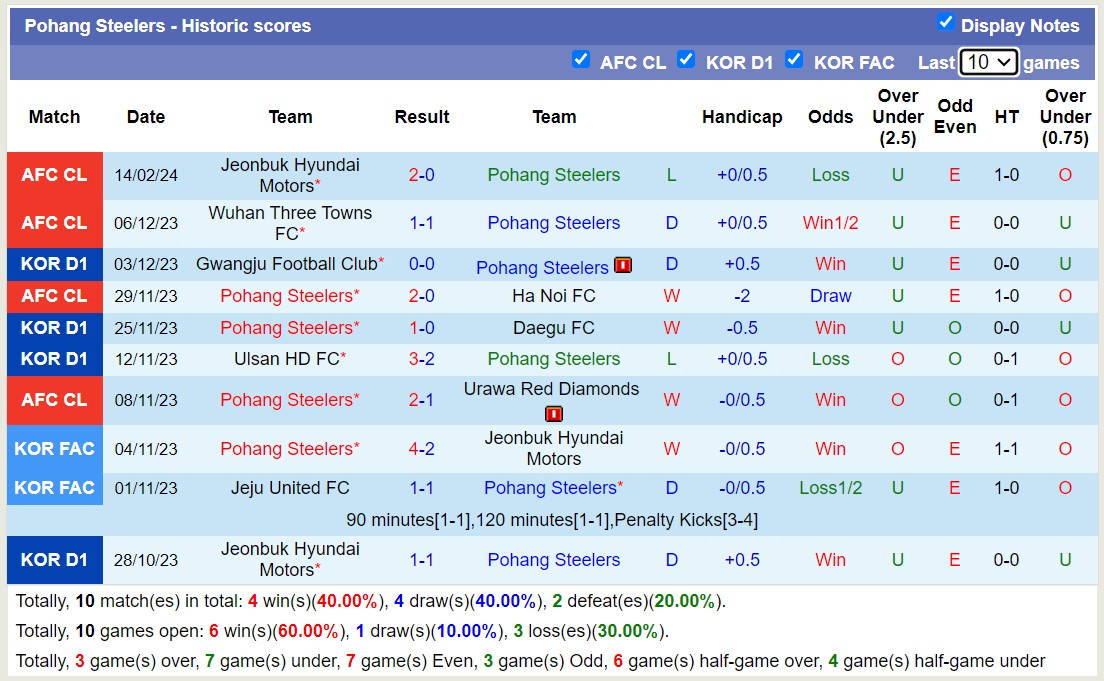
Task: Open the 4-2 match result
Action: pos(421,449)
